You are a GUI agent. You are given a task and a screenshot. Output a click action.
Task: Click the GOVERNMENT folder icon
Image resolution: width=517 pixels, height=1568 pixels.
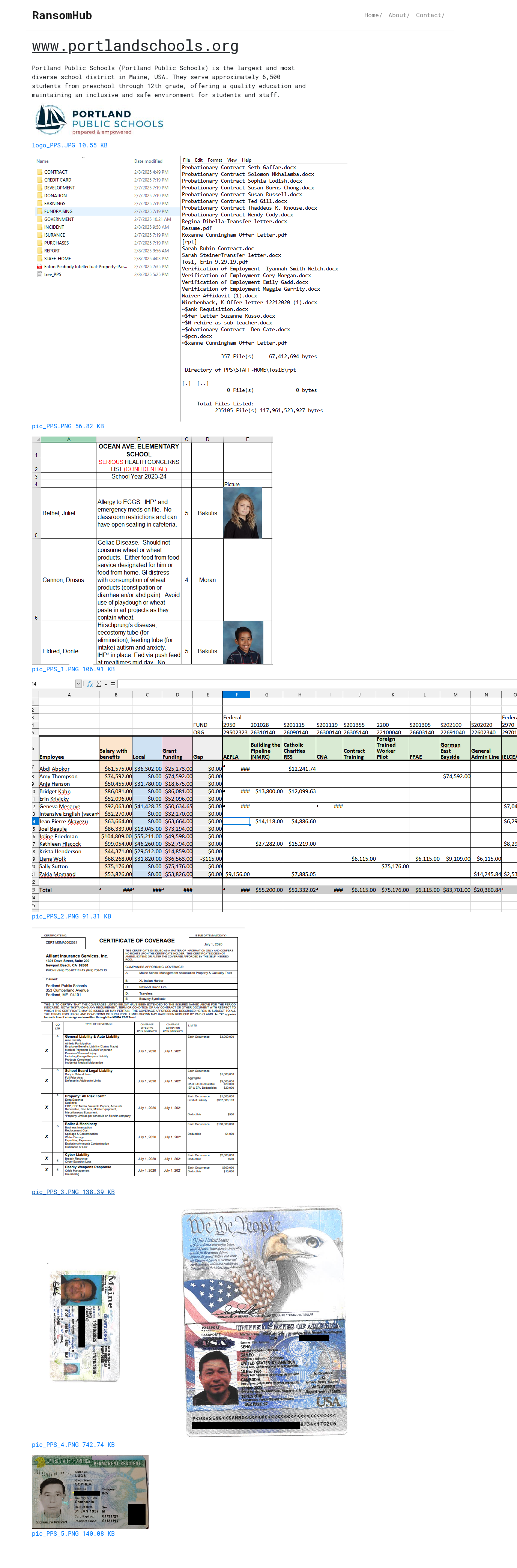(40, 220)
